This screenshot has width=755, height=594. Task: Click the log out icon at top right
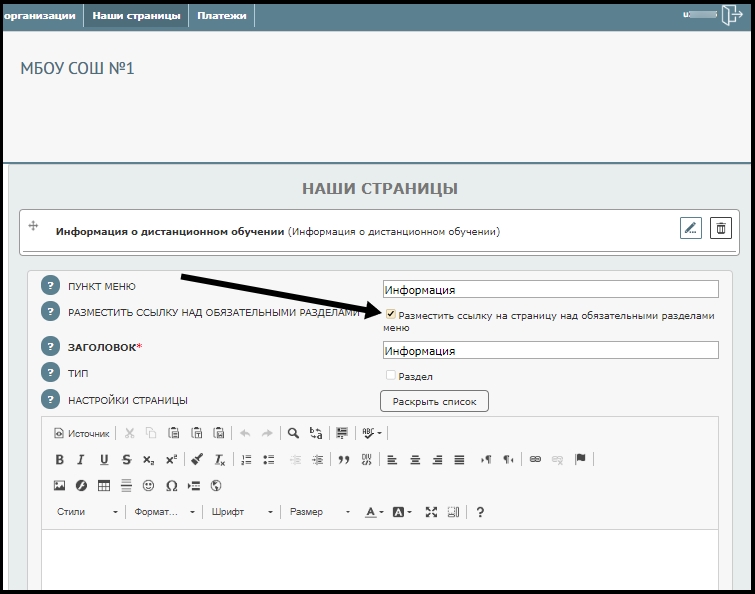[x=731, y=15]
